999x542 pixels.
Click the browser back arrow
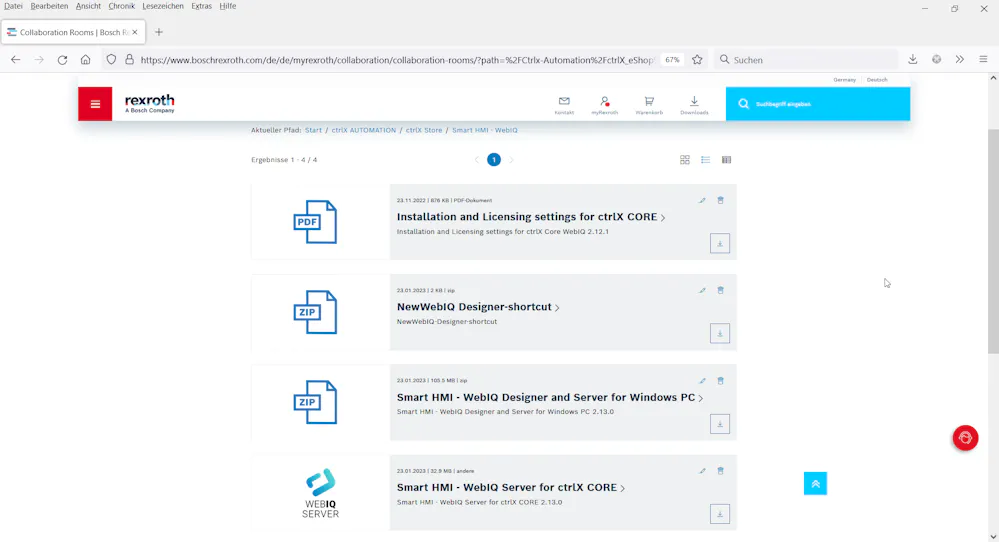point(15,60)
